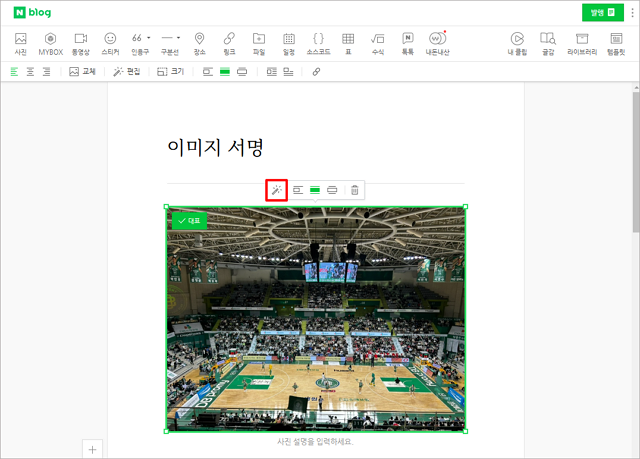Delete the image with the trash icon

tap(354, 189)
